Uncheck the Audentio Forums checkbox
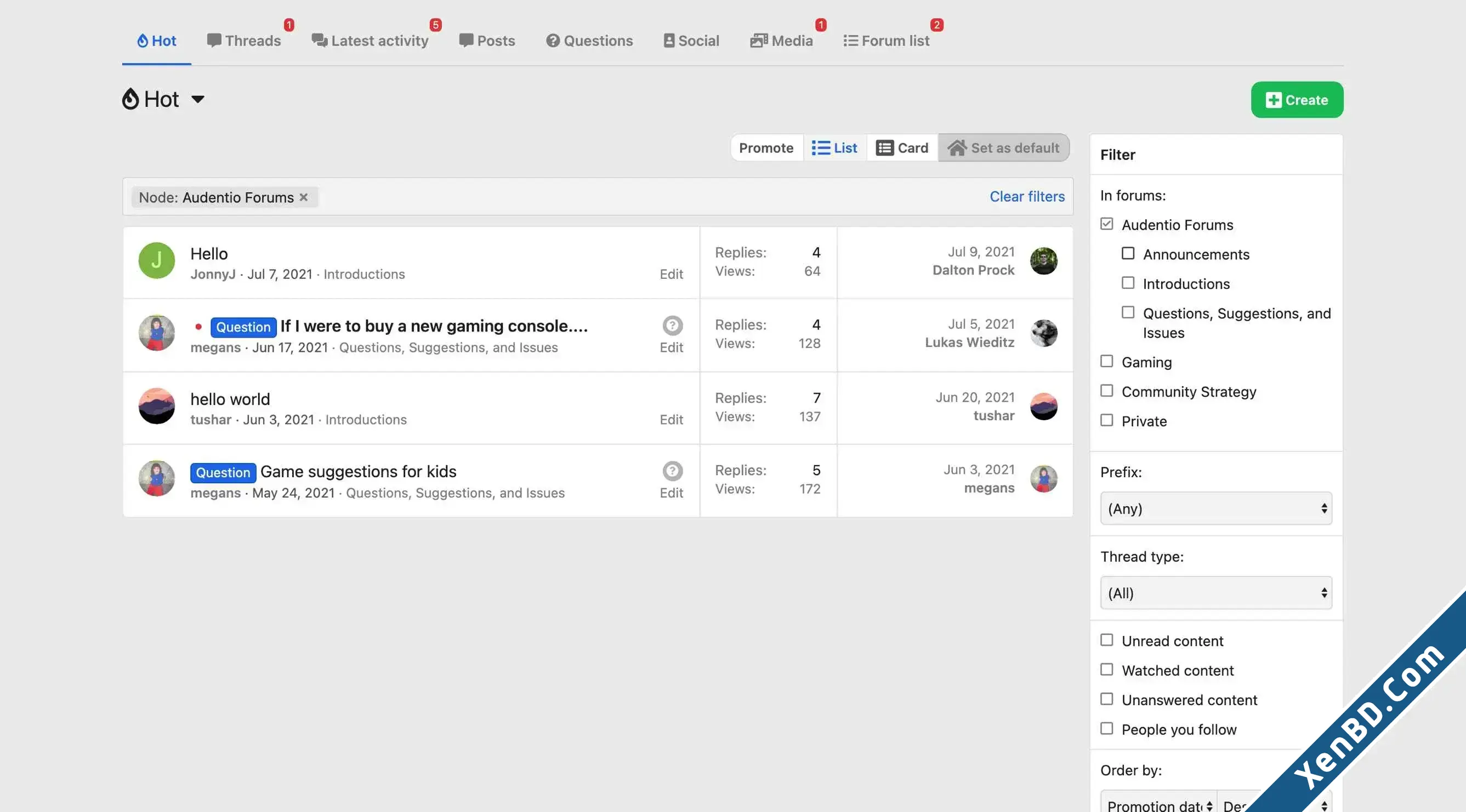The height and width of the screenshot is (812, 1466). tap(1106, 224)
